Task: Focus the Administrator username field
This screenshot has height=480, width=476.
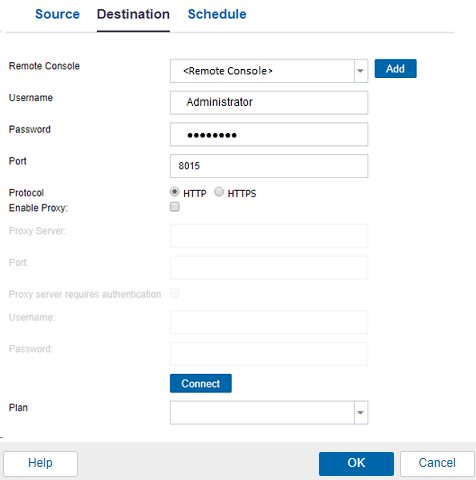Action: [x=269, y=103]
